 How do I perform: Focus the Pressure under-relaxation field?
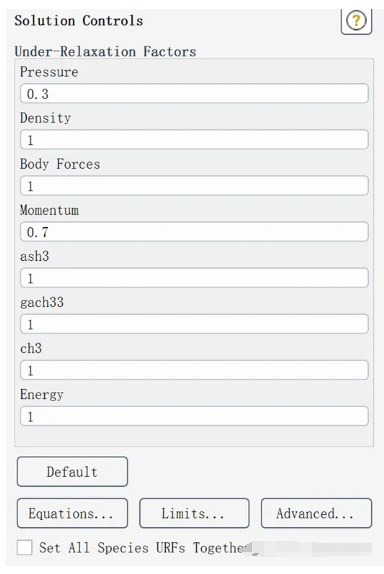[x=194, y=94]
